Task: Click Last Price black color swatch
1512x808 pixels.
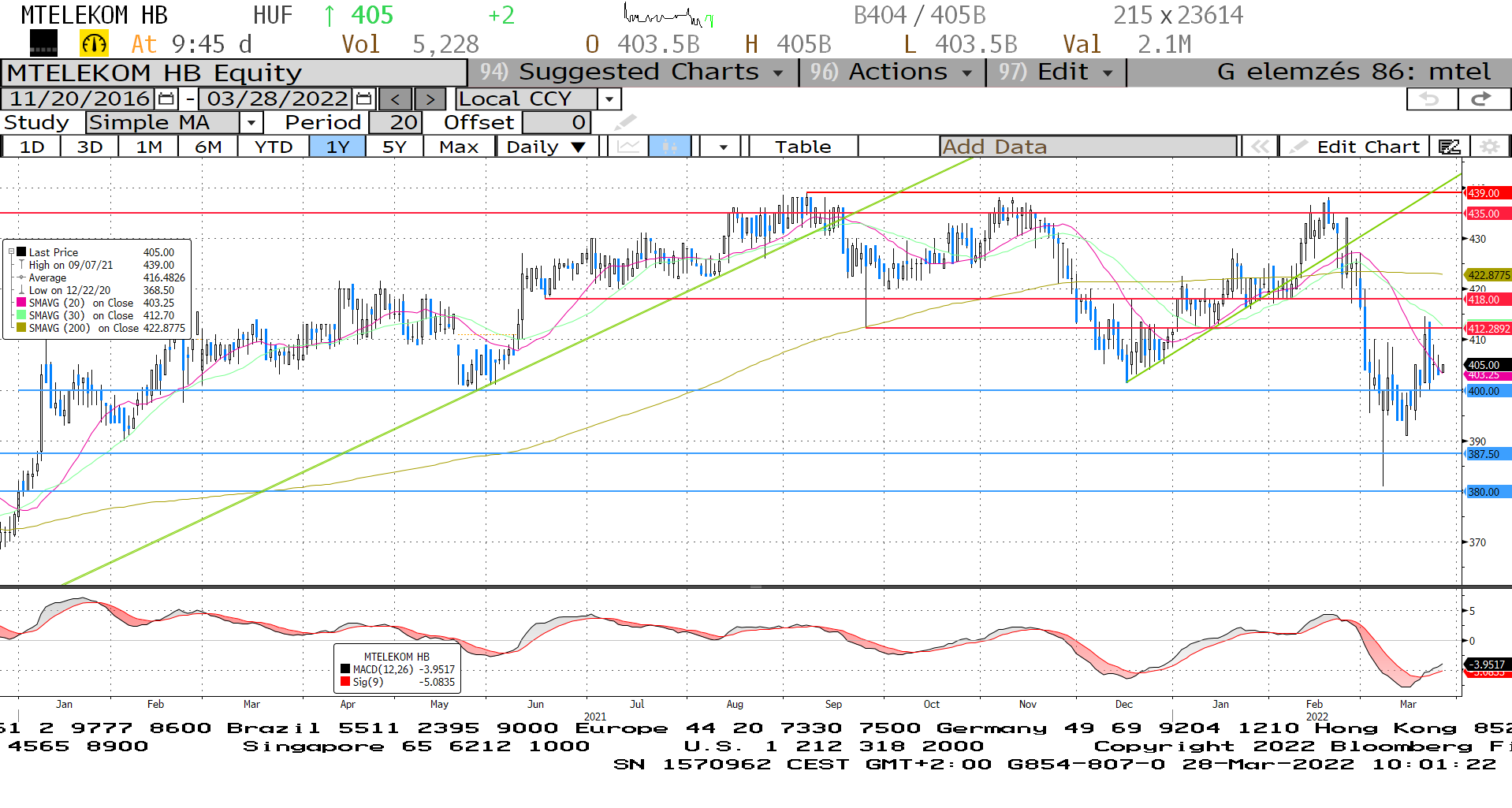Action: click(21, 252)
